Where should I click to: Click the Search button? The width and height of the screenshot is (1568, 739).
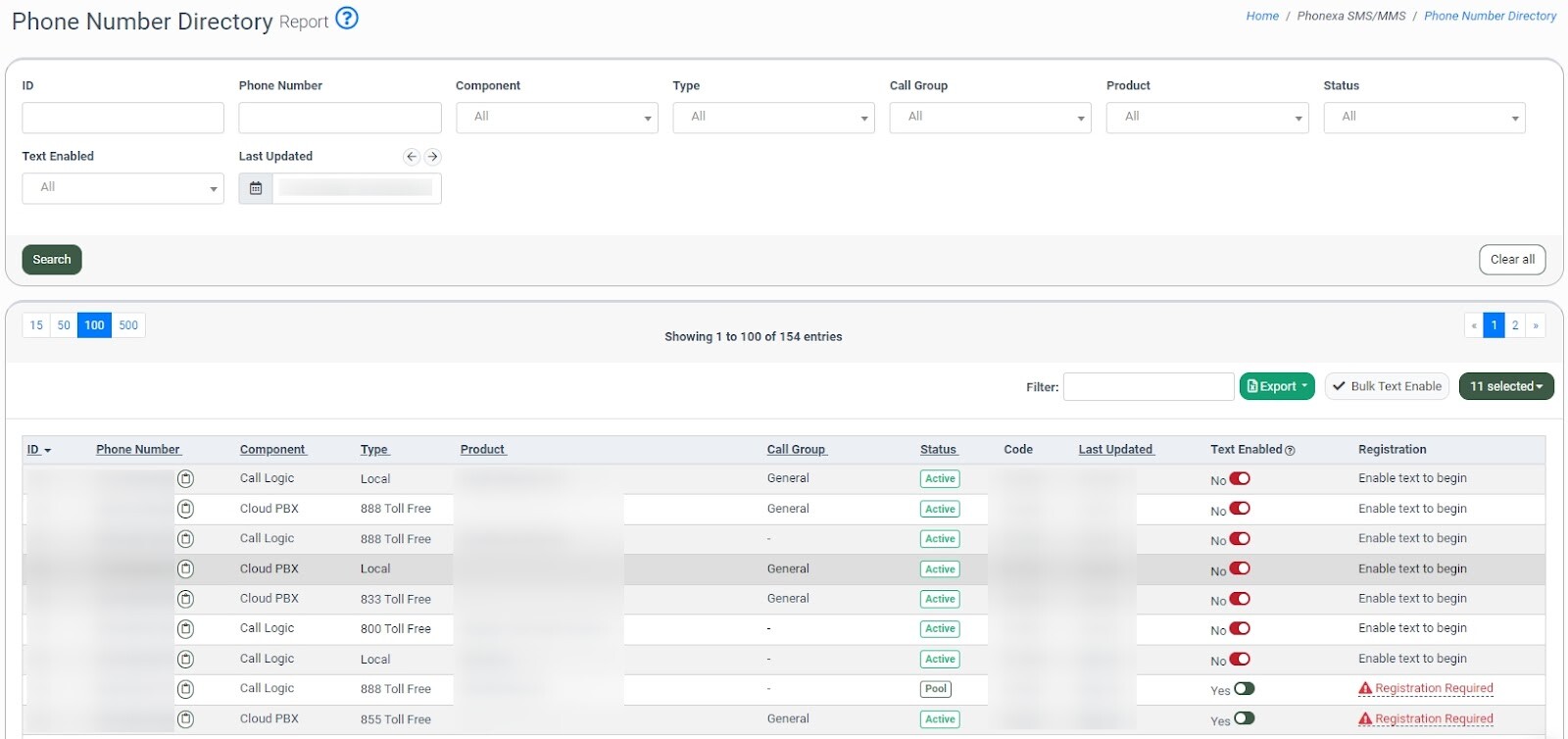52,260
